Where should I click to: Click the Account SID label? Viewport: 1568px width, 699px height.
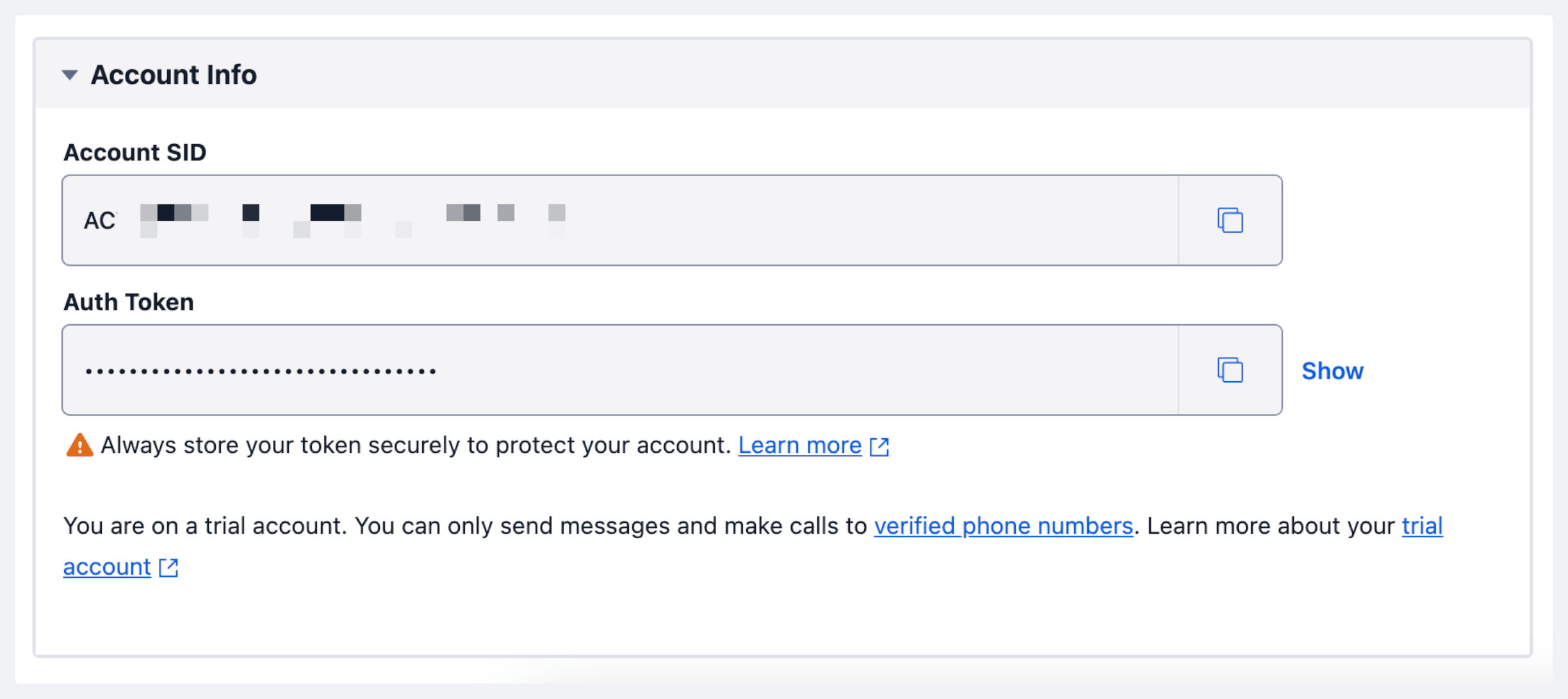tap(135, 152)
